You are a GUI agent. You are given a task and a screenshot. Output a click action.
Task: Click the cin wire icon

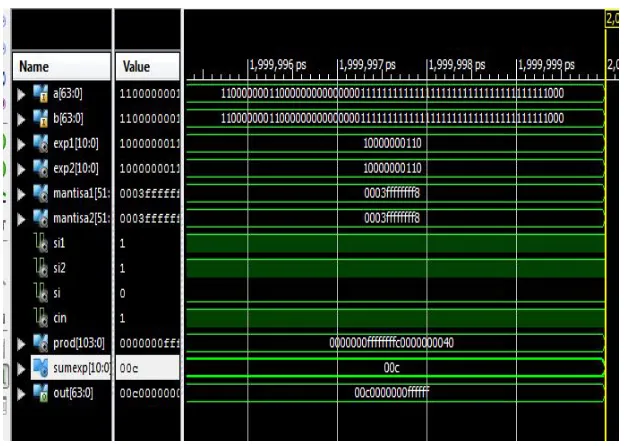coord(41,318)
